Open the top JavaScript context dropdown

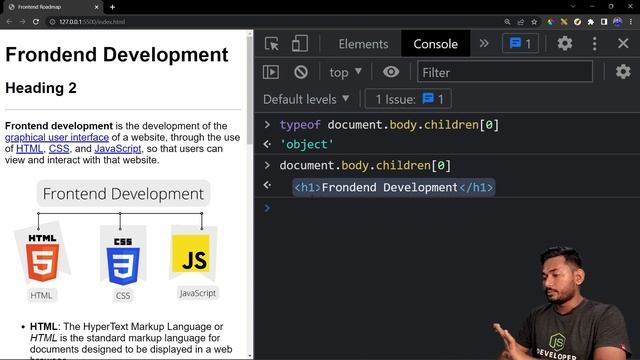tap(345, 72)
